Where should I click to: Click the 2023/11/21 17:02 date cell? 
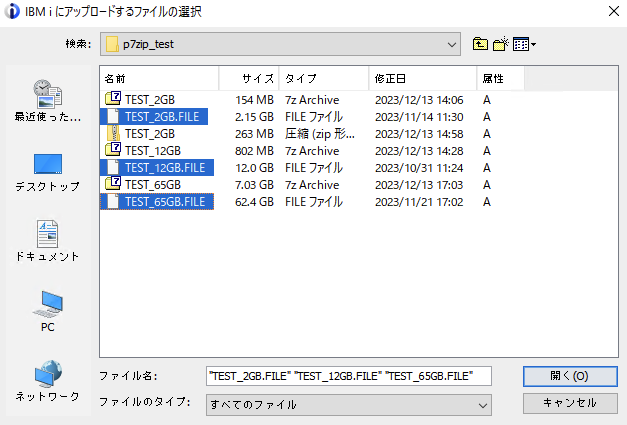(x=419, y=202)
